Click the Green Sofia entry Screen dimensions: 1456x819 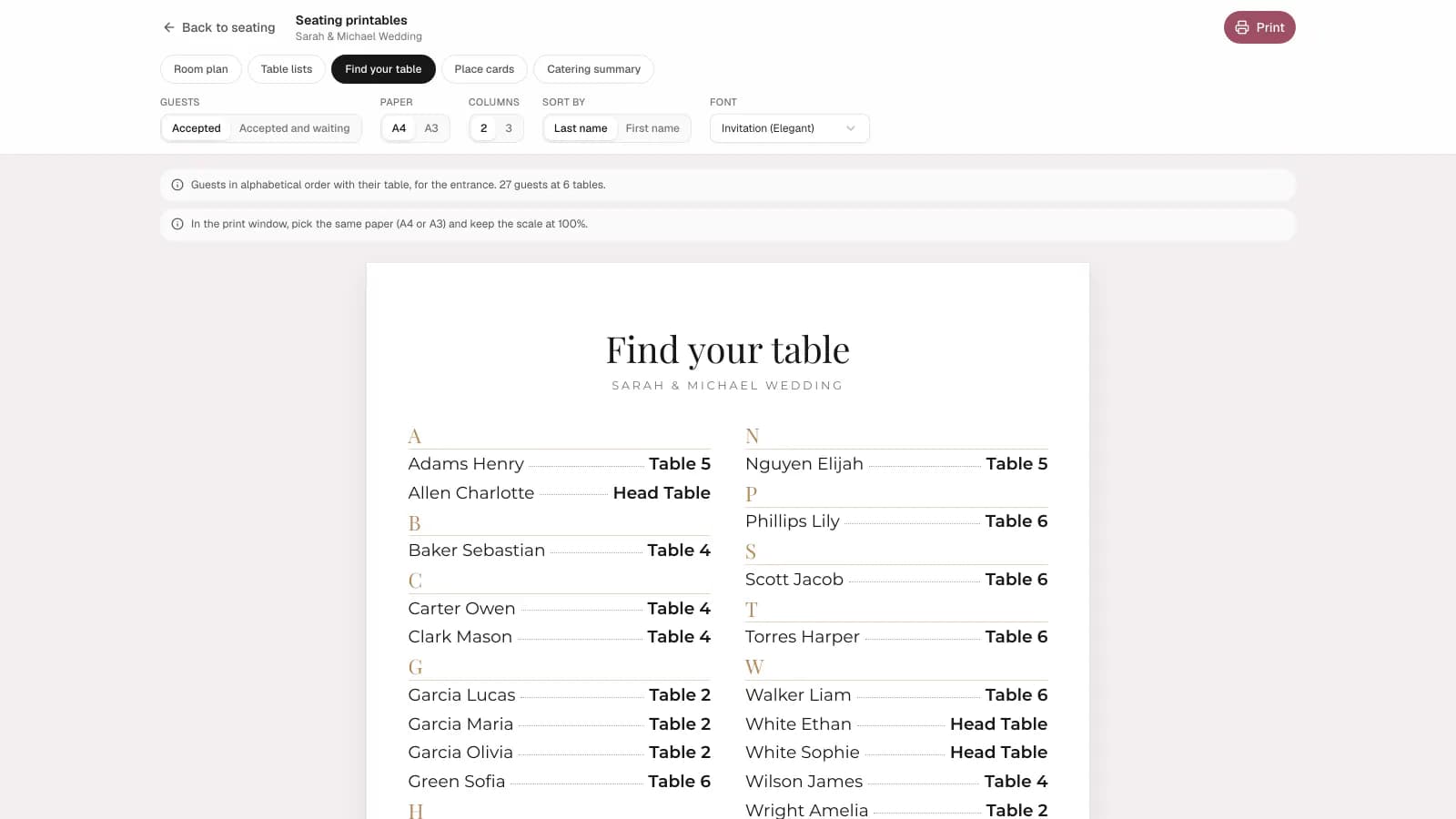pyautogui.click(x=559, y=782)
